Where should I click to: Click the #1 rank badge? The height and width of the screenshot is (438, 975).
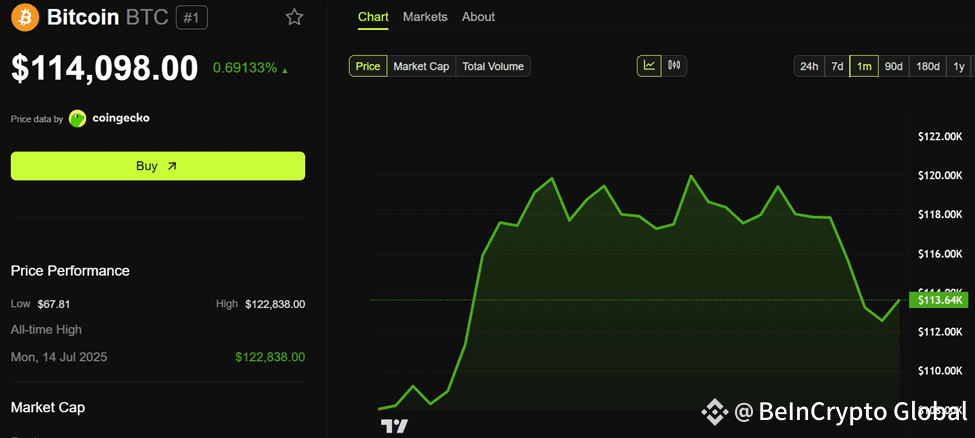pos(192,18)
